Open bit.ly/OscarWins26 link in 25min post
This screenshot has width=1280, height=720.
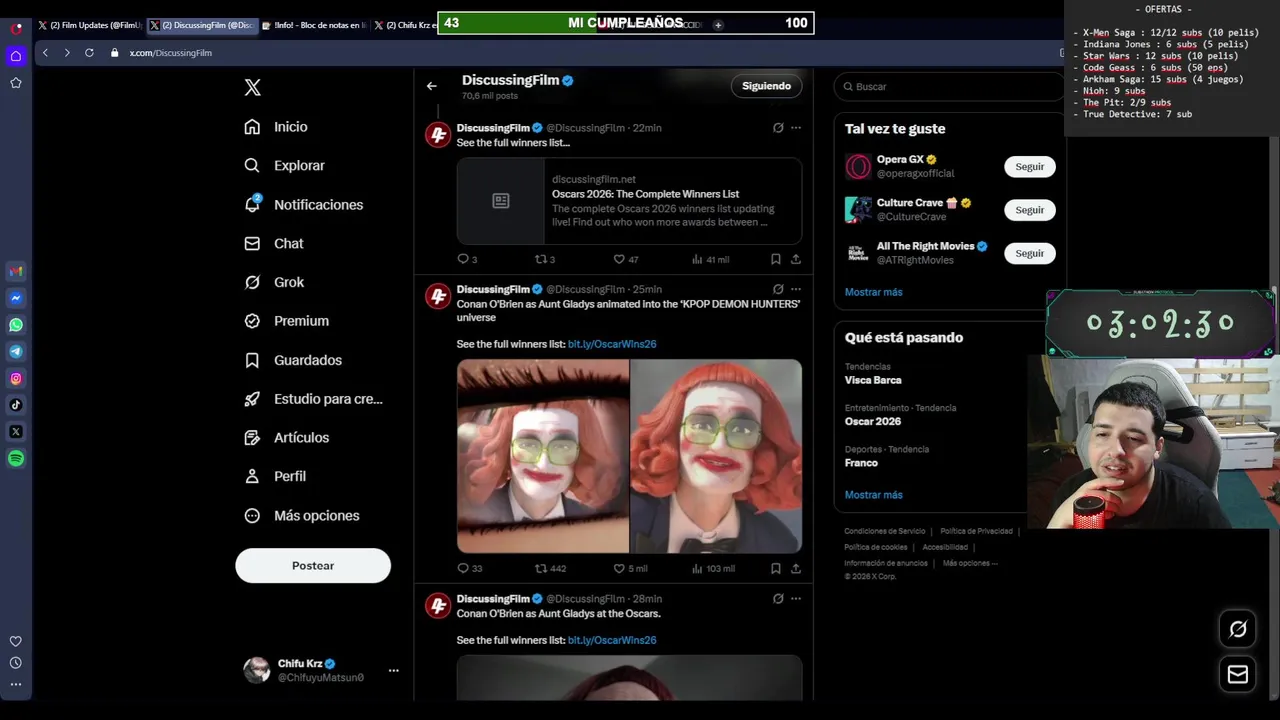612,344
